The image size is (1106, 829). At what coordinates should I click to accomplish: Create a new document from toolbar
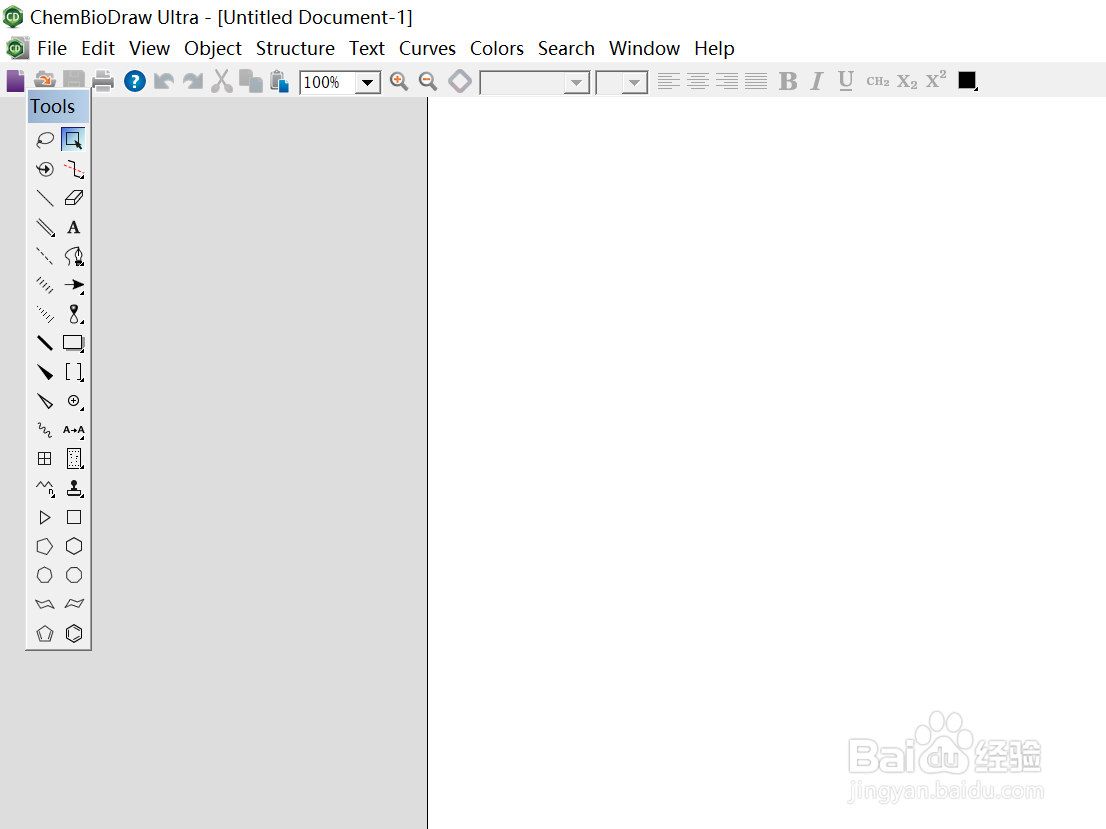click(16, 81)
